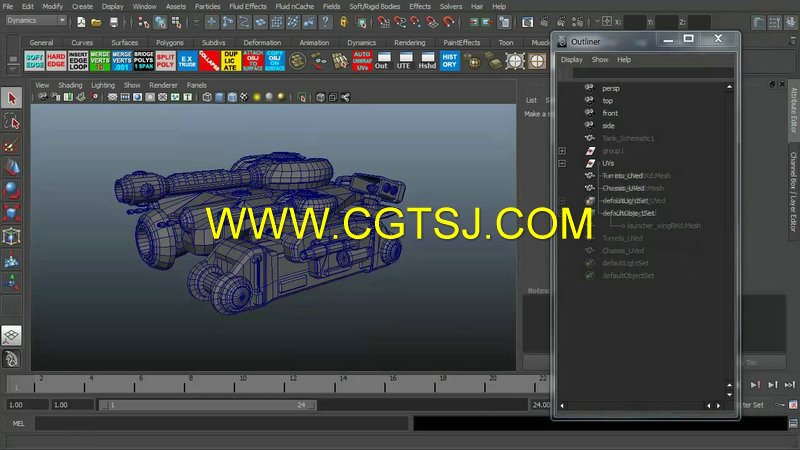The width and height of the screenshot is (800, 450).
Task: Click the SOFT EDGE shelf button
Action: [34, 61]
